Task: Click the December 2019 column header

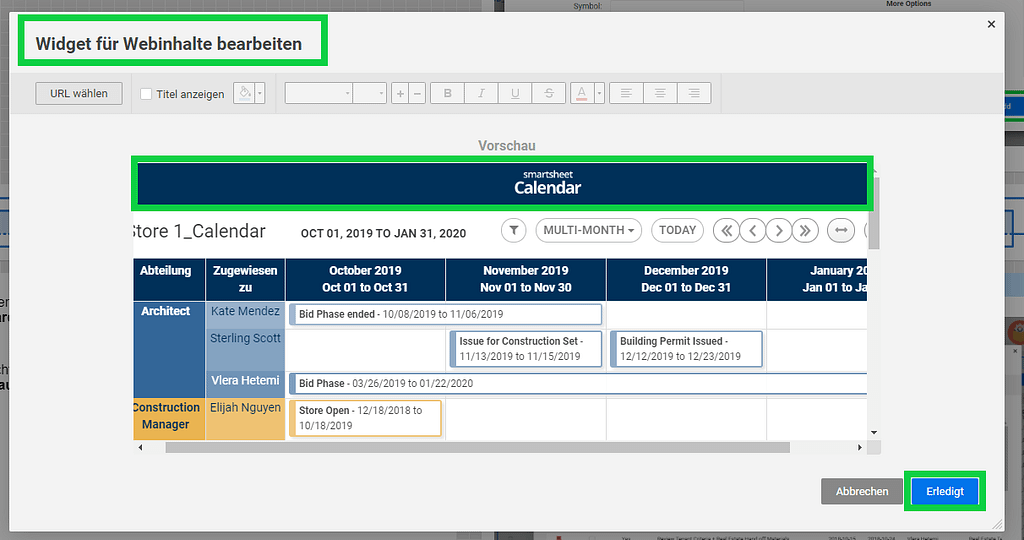Action: click(x=686, y=279)
